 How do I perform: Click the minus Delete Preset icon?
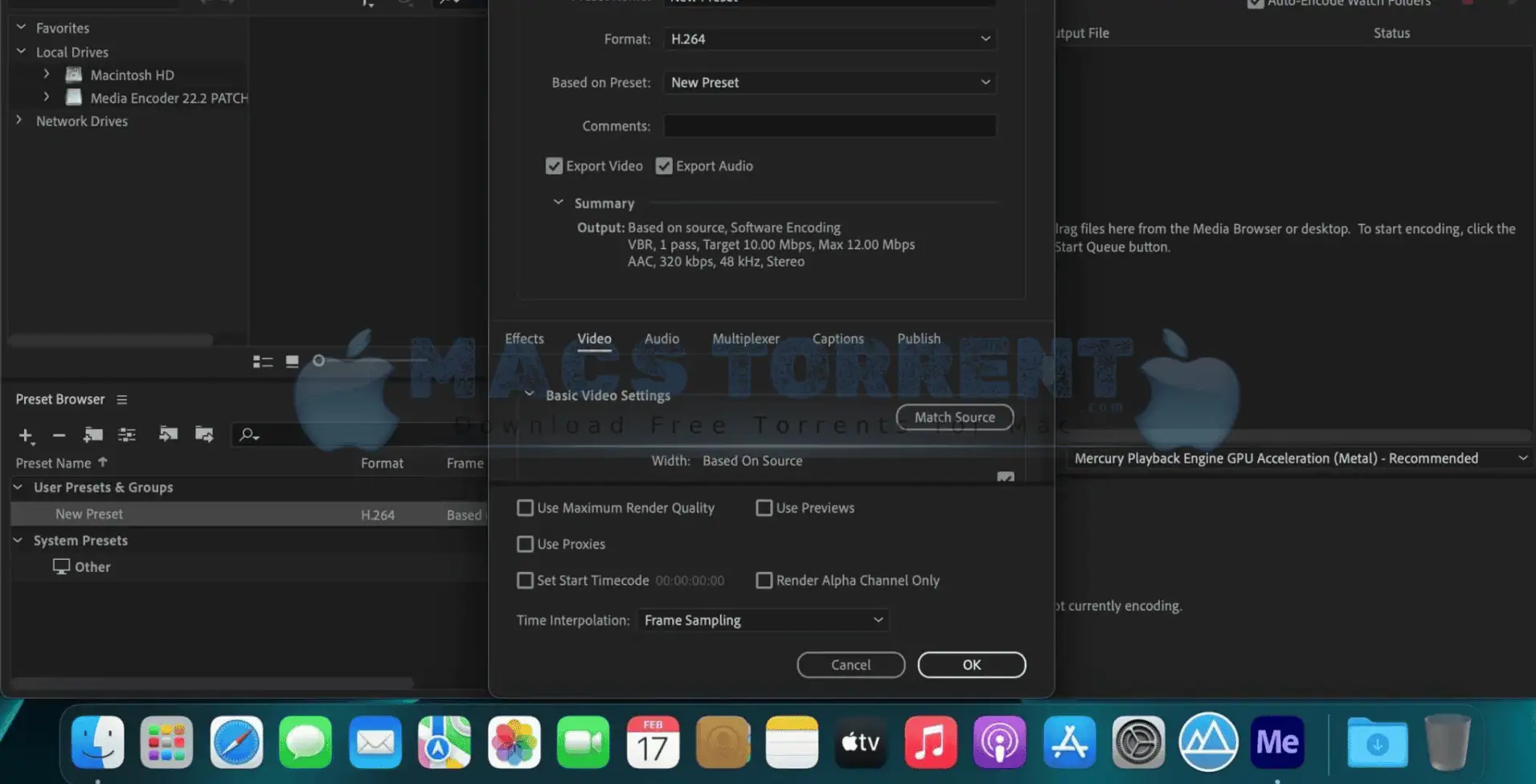pyautogui.click(x=59, y=435)
